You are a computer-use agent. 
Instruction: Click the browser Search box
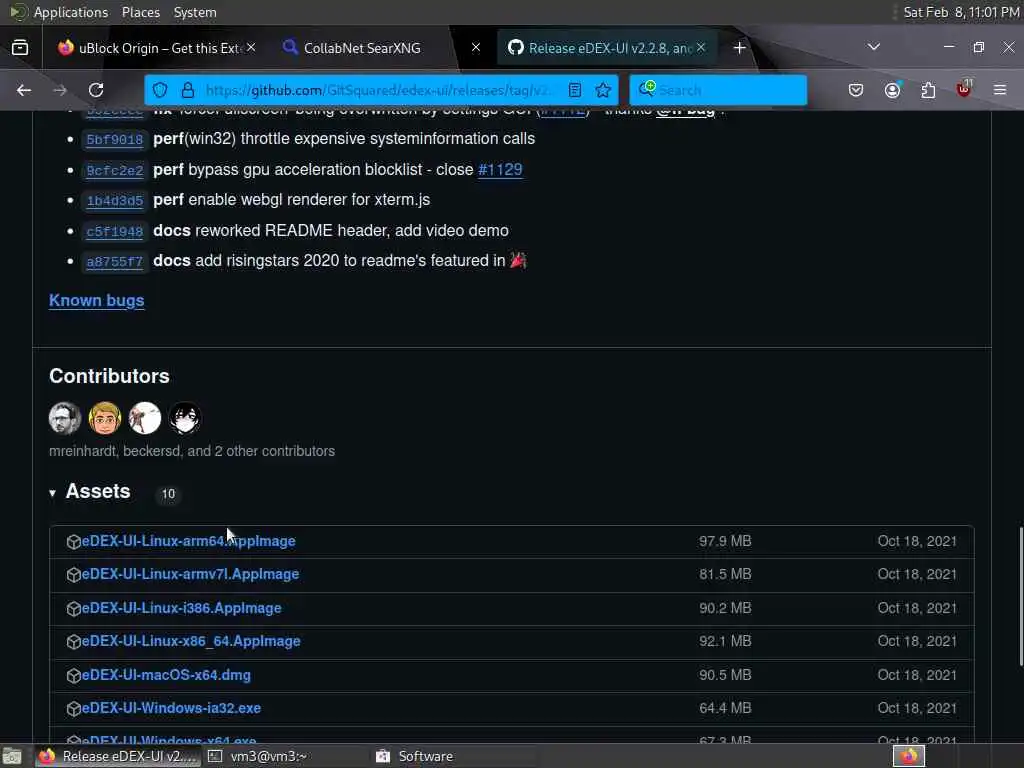718,90
